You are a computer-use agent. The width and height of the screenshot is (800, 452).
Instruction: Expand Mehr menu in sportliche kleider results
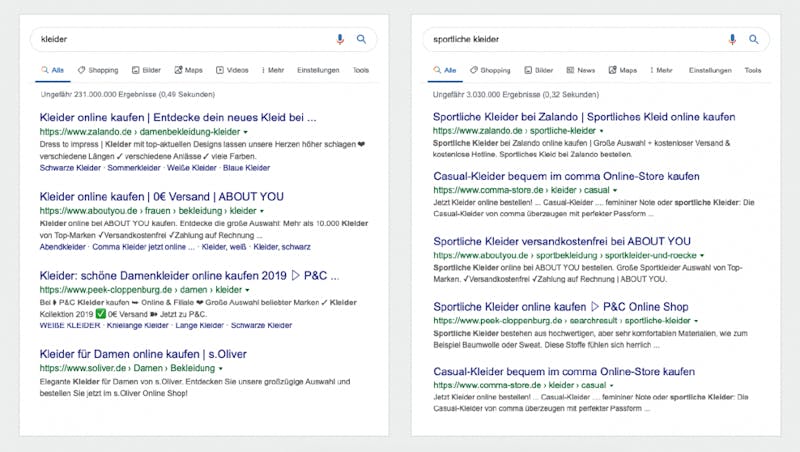(x=661, y=70)
